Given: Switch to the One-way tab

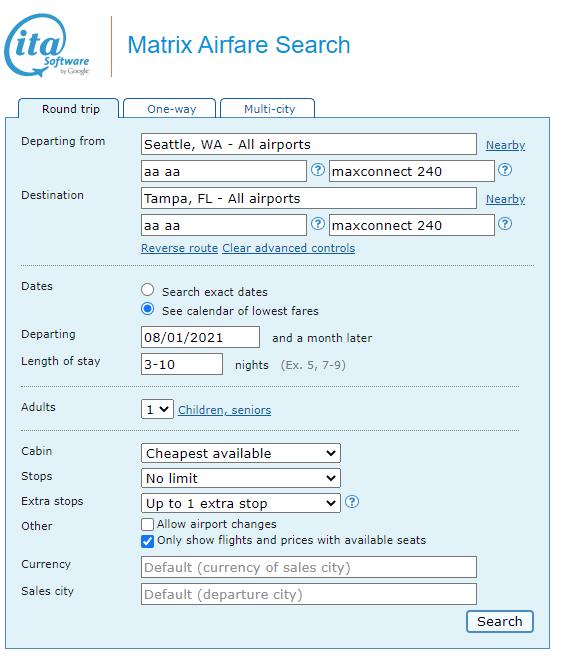Looking at the screenshot, I should click(170, 108).
